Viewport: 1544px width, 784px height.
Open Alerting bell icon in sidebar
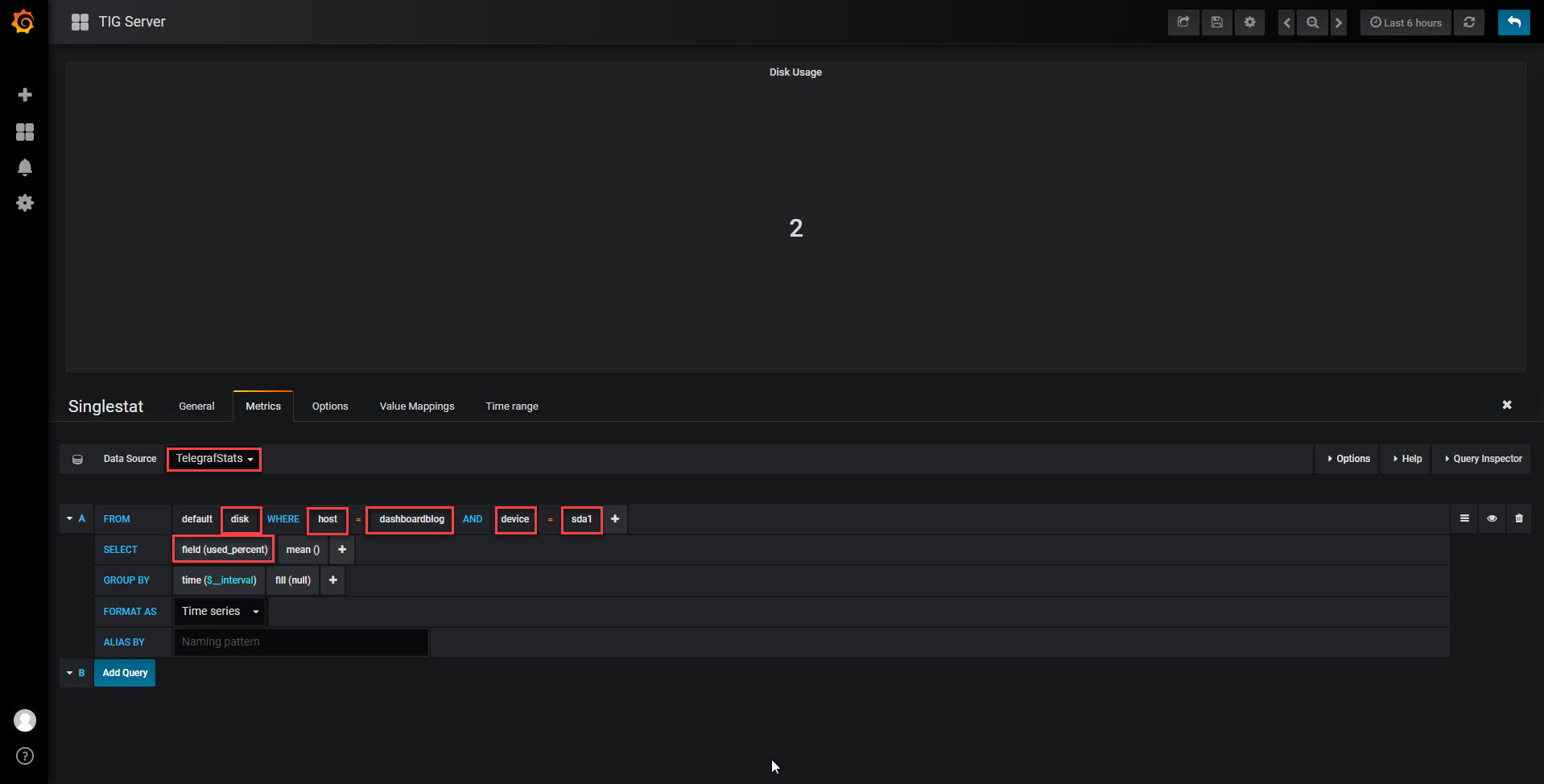(x=25, y=167)
